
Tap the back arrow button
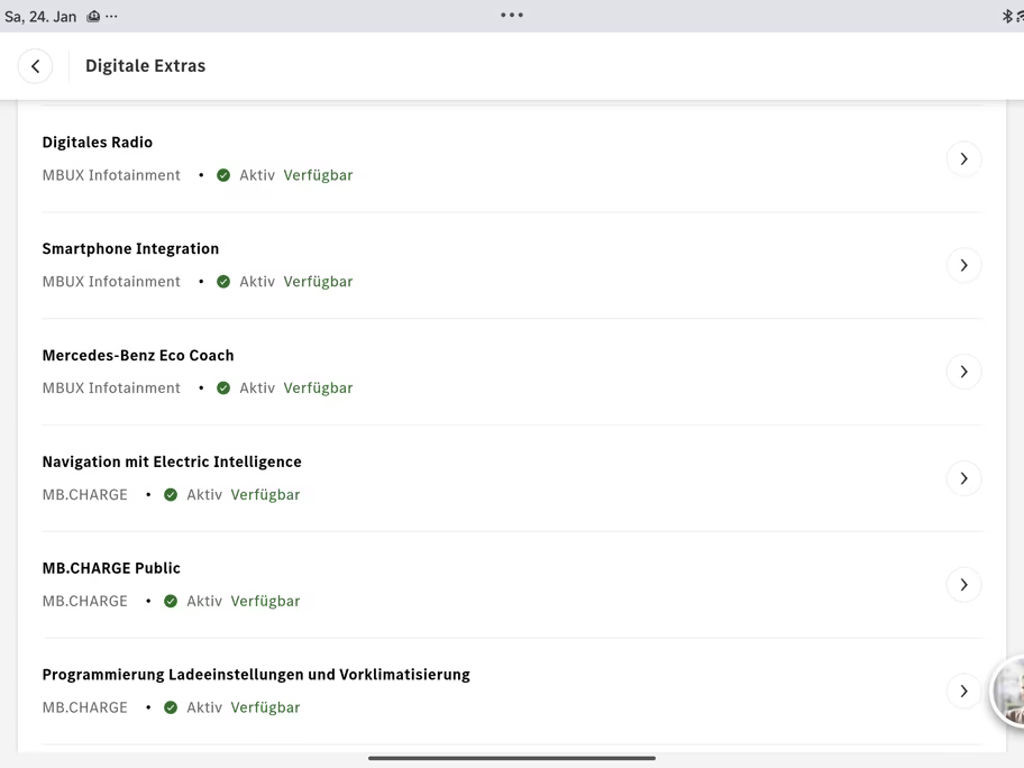pyautogui.click(x=35, y=66)
